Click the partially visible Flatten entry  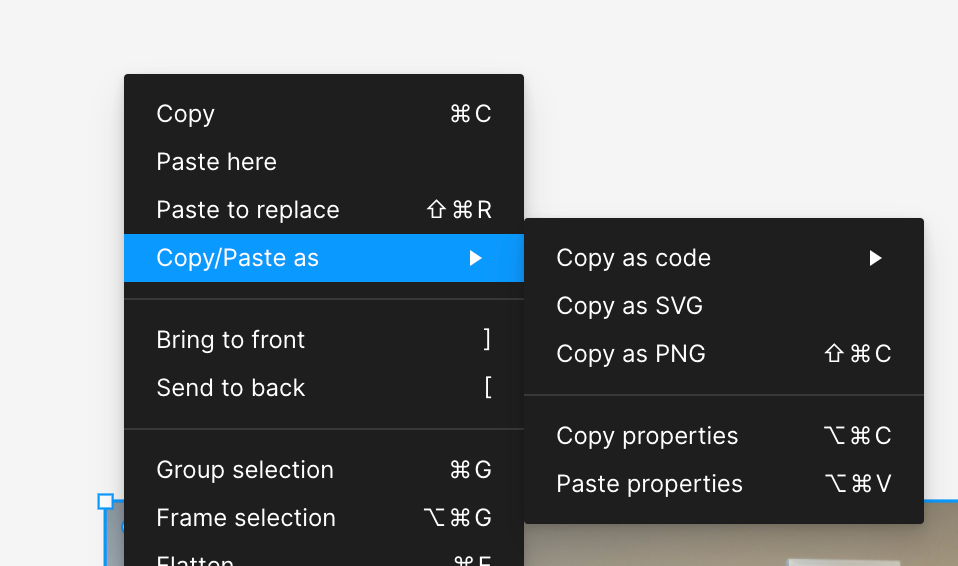196,560
